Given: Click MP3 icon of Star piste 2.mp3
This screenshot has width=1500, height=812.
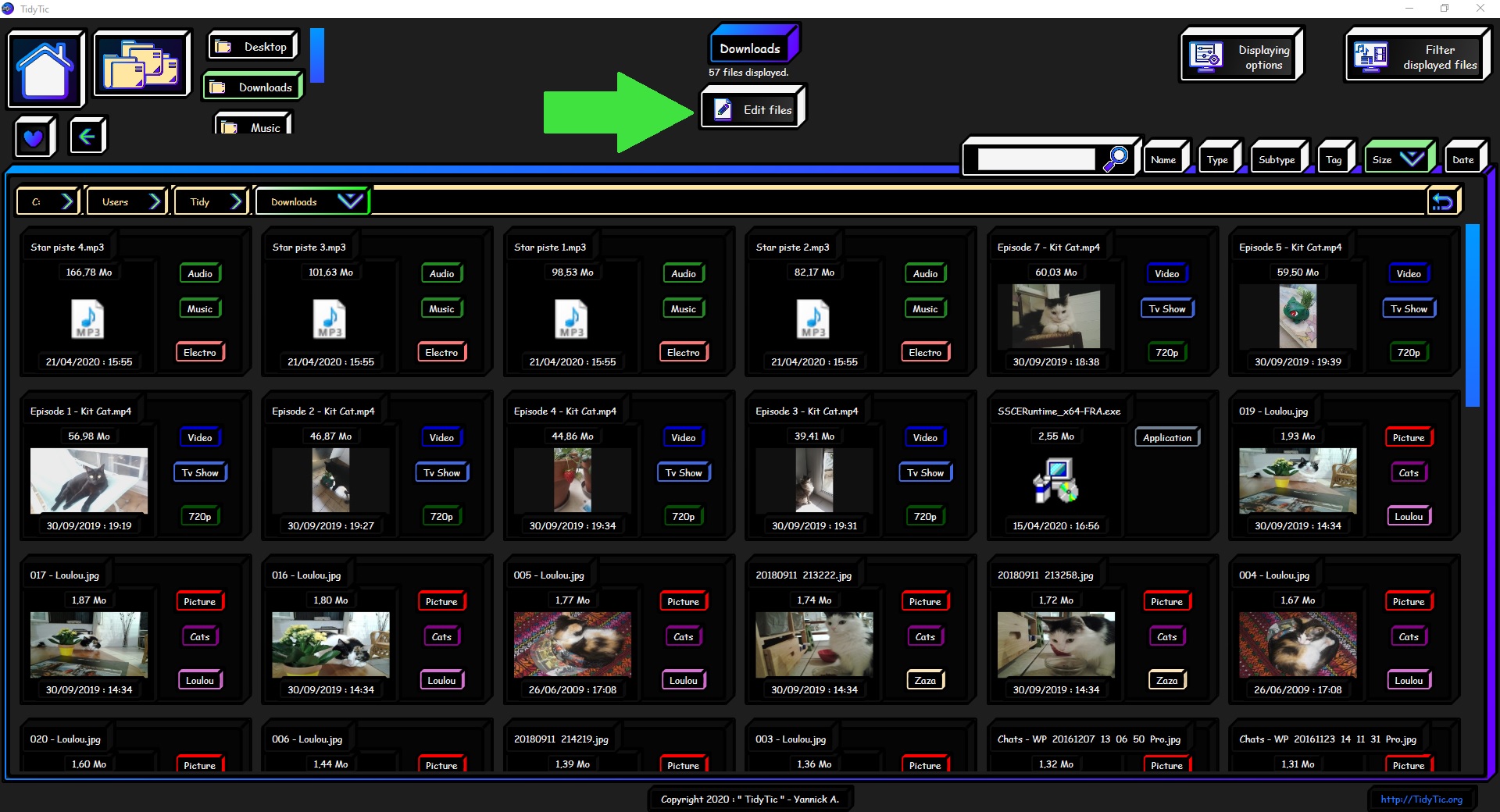Looking at the screenshot, I should coord(813,319).
